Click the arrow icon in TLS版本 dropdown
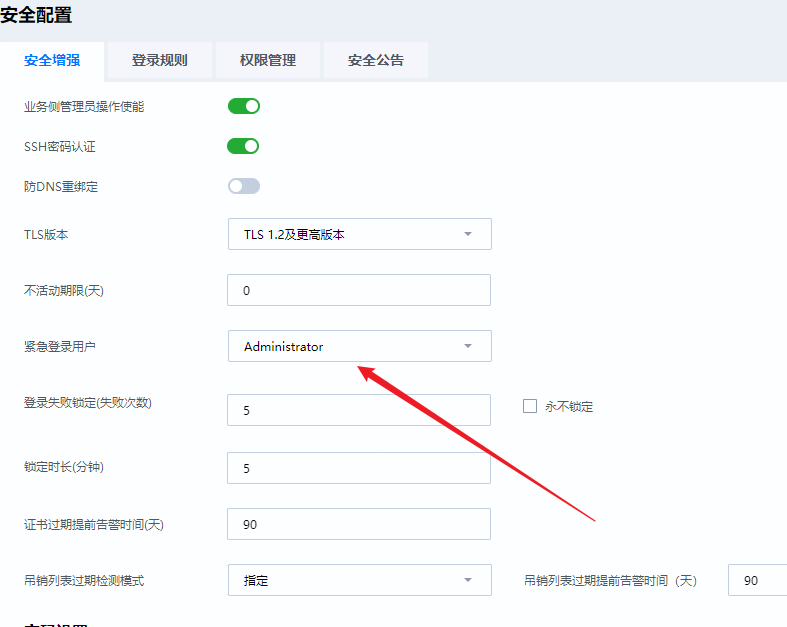Screen dimensions: 787x627 click(467, 234)
